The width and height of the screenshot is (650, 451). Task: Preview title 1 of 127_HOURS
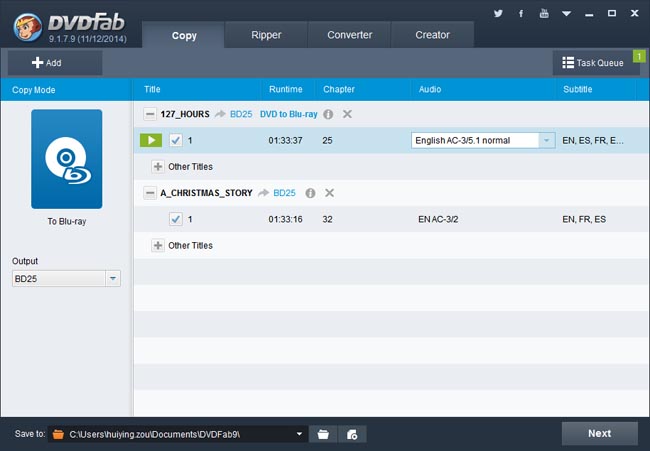click(x=151, y=140)
